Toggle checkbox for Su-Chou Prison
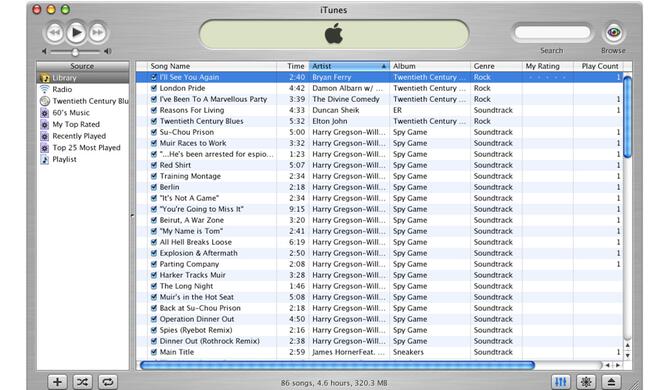The height and width of the screenshot is (390, 660). tap(154, 132)
